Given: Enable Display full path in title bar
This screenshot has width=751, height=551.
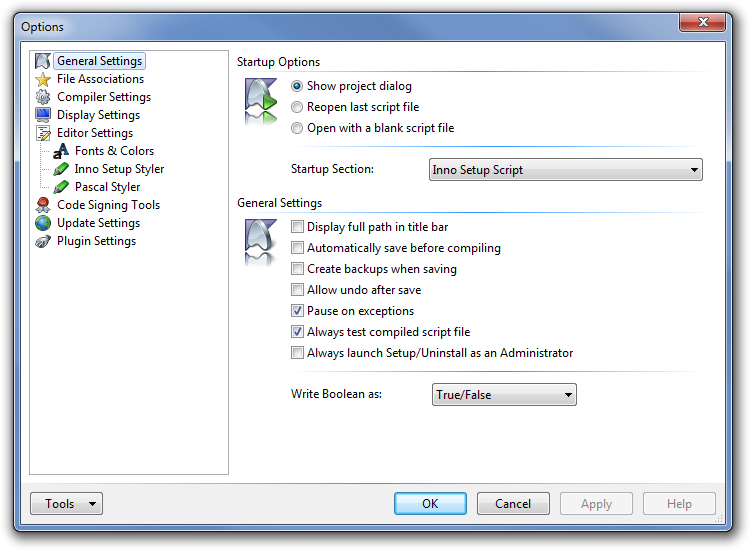Looking at the screenshot, I should [297, 227].
